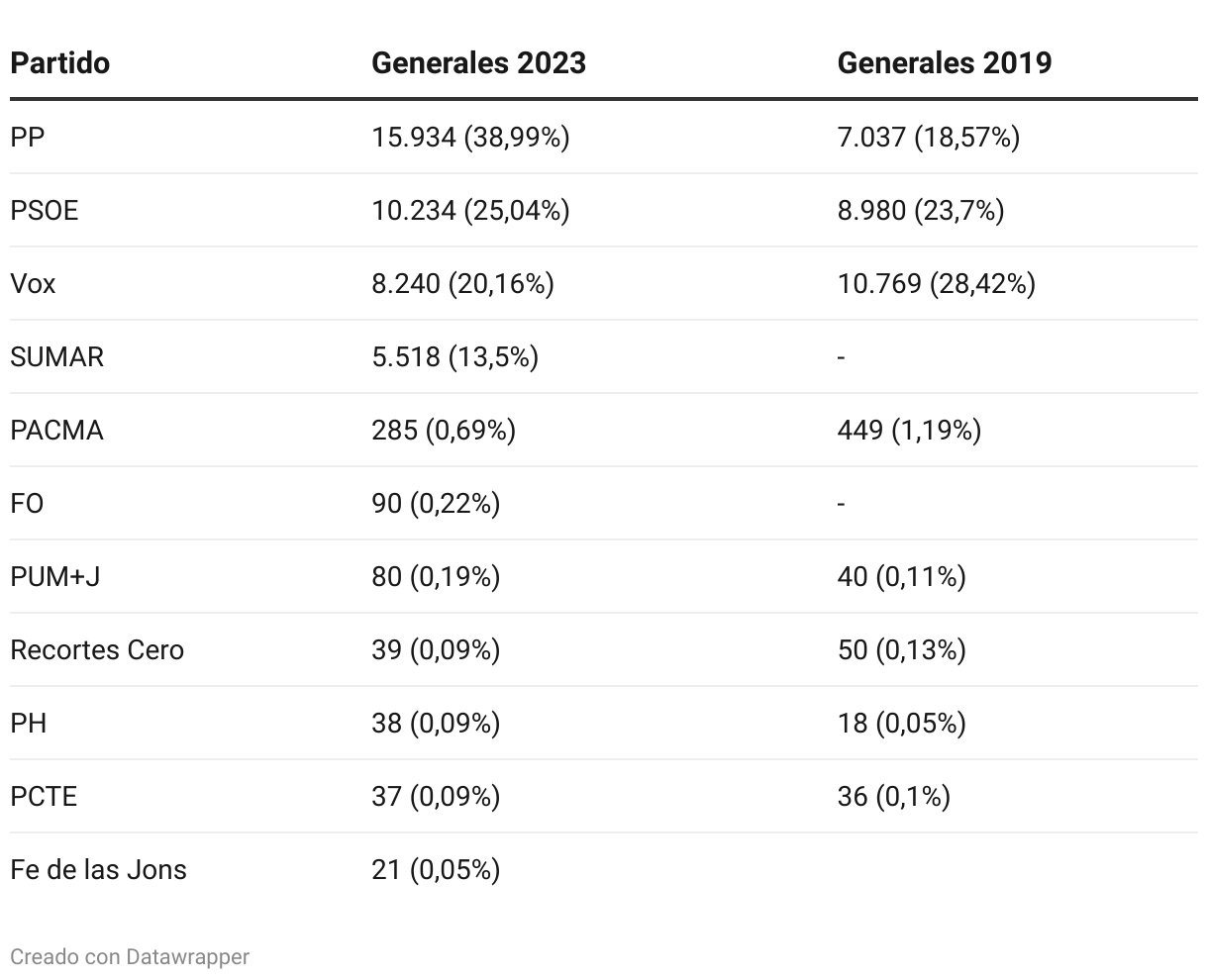
Task: Click the SUMAR row label
Action: click(x=56, y=356)
